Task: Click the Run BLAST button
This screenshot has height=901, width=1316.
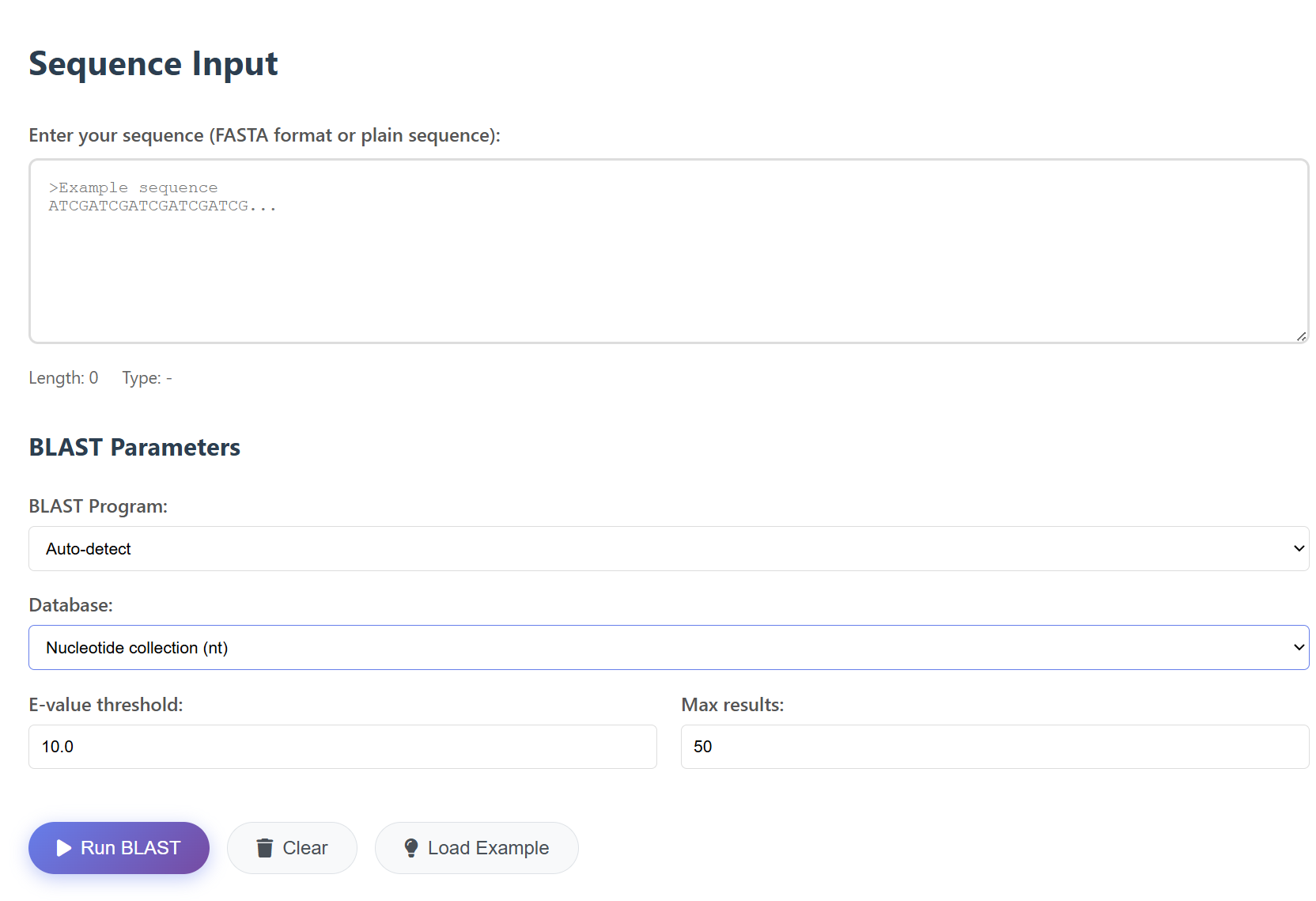Action: click(119, 848)
